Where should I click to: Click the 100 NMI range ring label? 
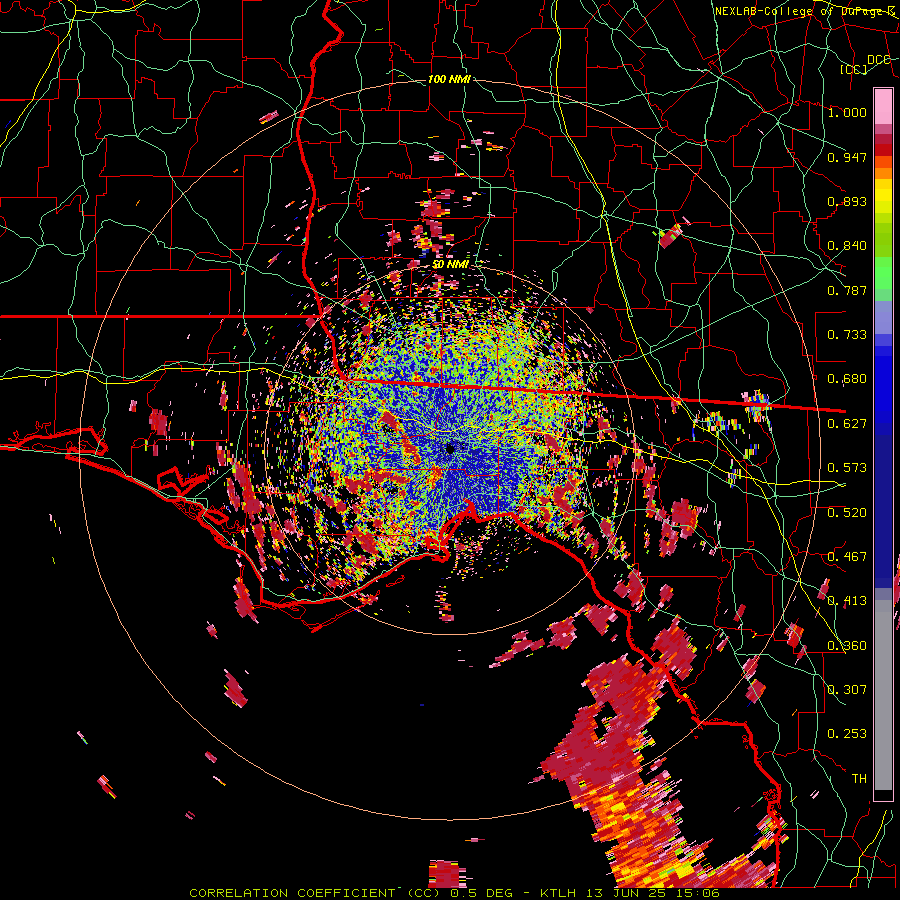click(449, 79)
